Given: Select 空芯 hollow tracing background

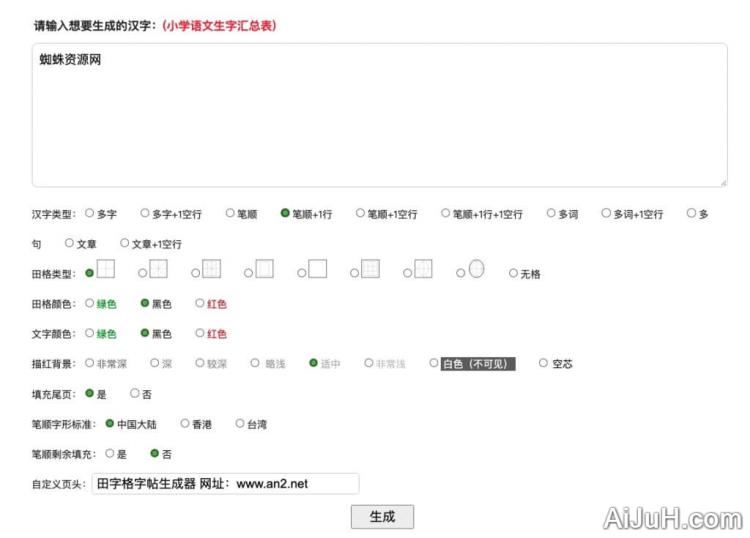Looking at the screenshot, I should click(544, 364).
